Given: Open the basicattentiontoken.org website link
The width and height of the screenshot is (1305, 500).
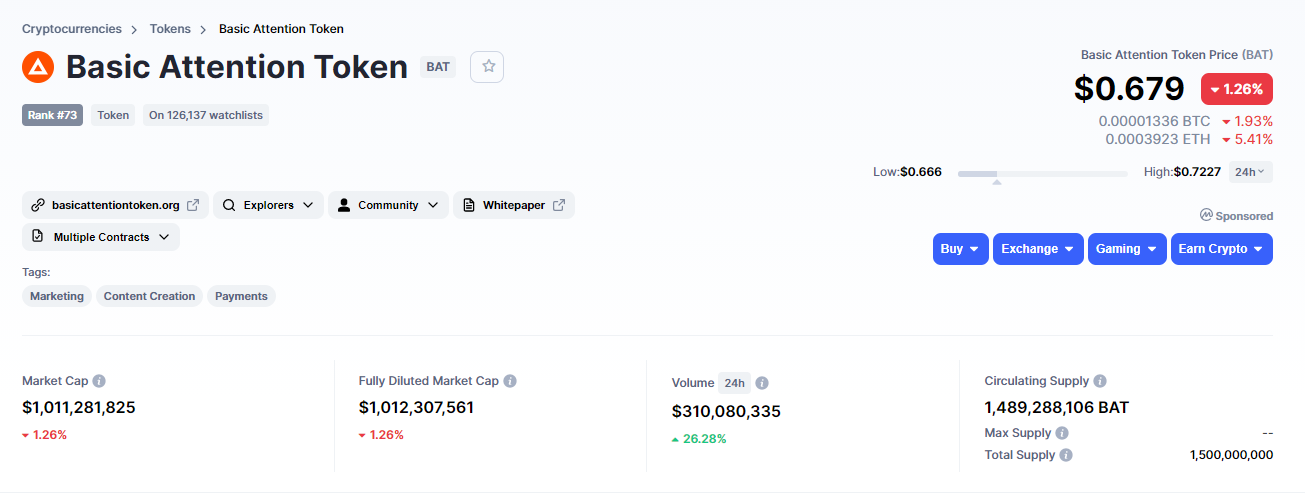Looking at the screenshot, I should [x=115, y=205].
